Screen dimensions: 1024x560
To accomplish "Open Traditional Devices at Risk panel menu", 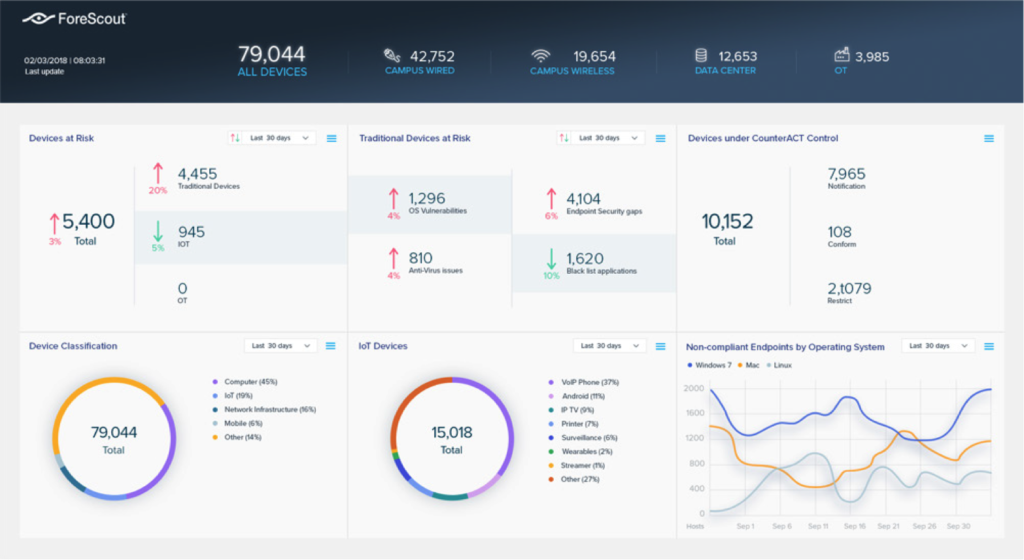I will 660,138.
